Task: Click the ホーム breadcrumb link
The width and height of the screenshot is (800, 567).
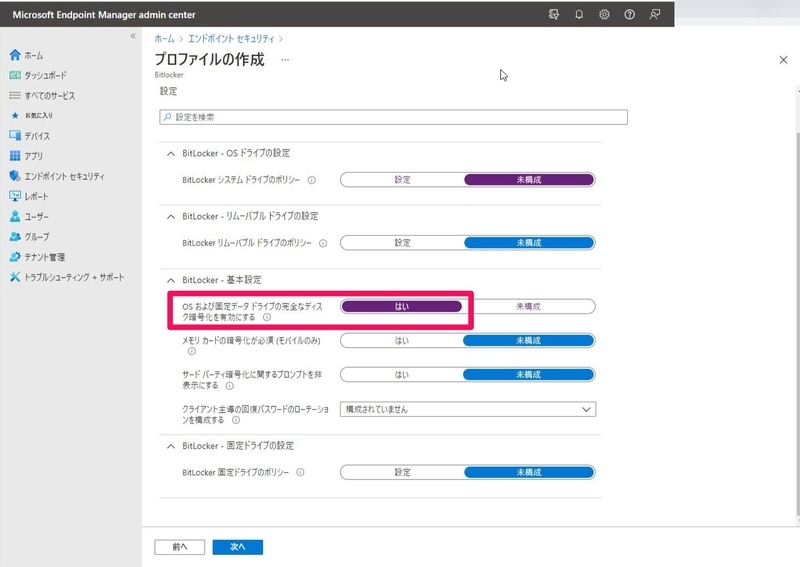Action: tap(164, 38)
